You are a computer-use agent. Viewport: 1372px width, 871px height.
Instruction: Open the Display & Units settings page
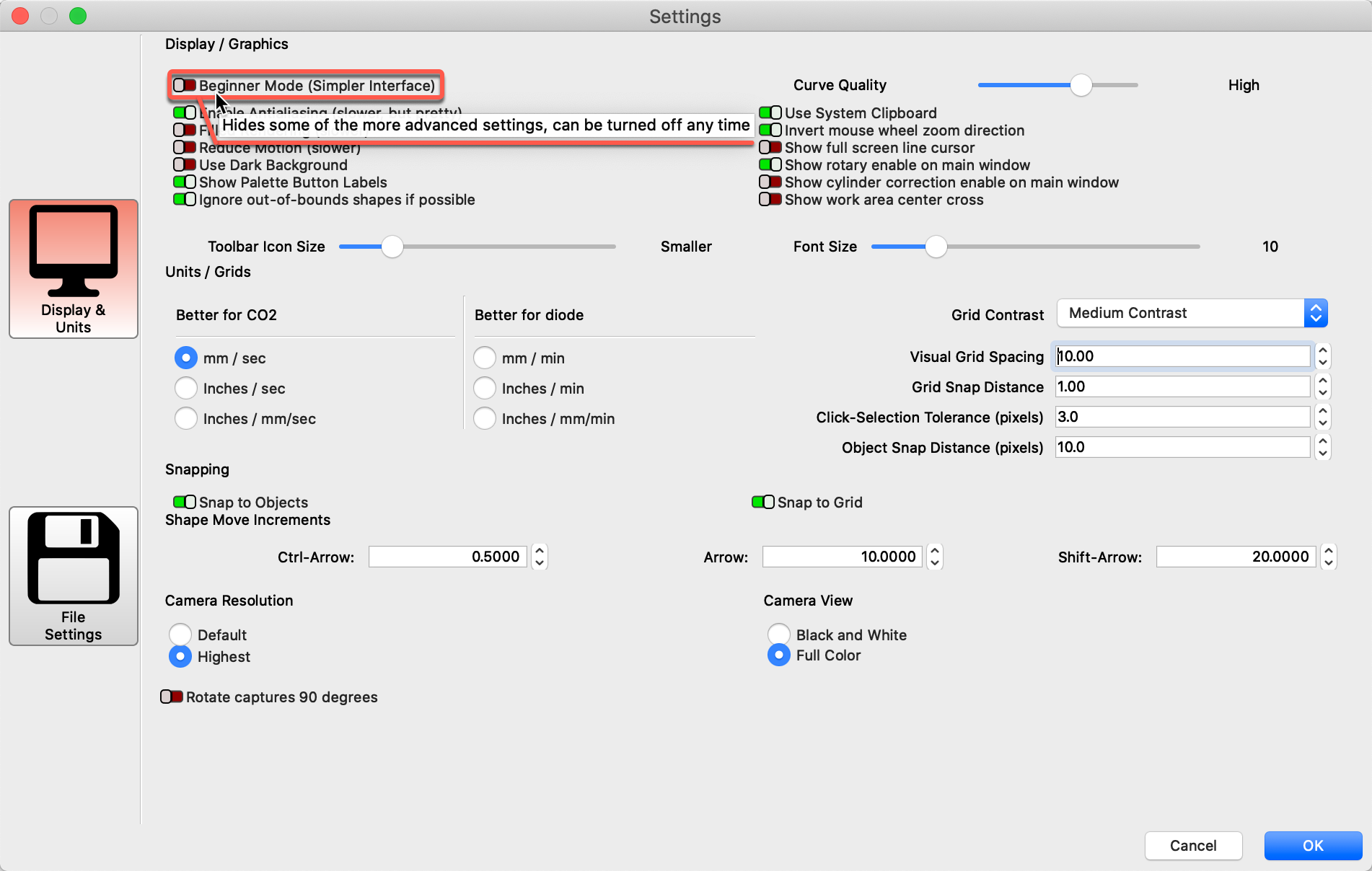pos(74,269)
